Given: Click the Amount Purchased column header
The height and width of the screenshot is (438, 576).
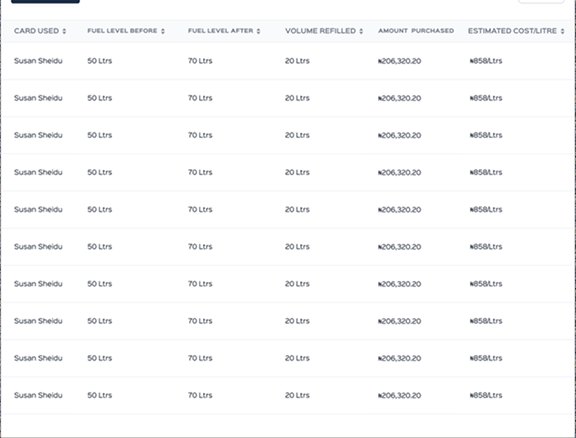Looking at the screenshot, I should pos(416,31).
